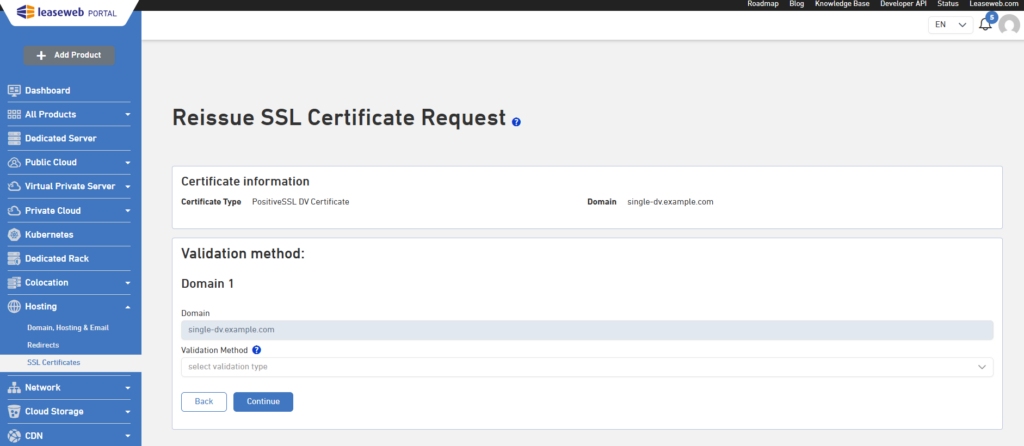Click the Leaseweb Portal logo
The height and width of the screenshot is (446, 1024).
tap(66, 12)
